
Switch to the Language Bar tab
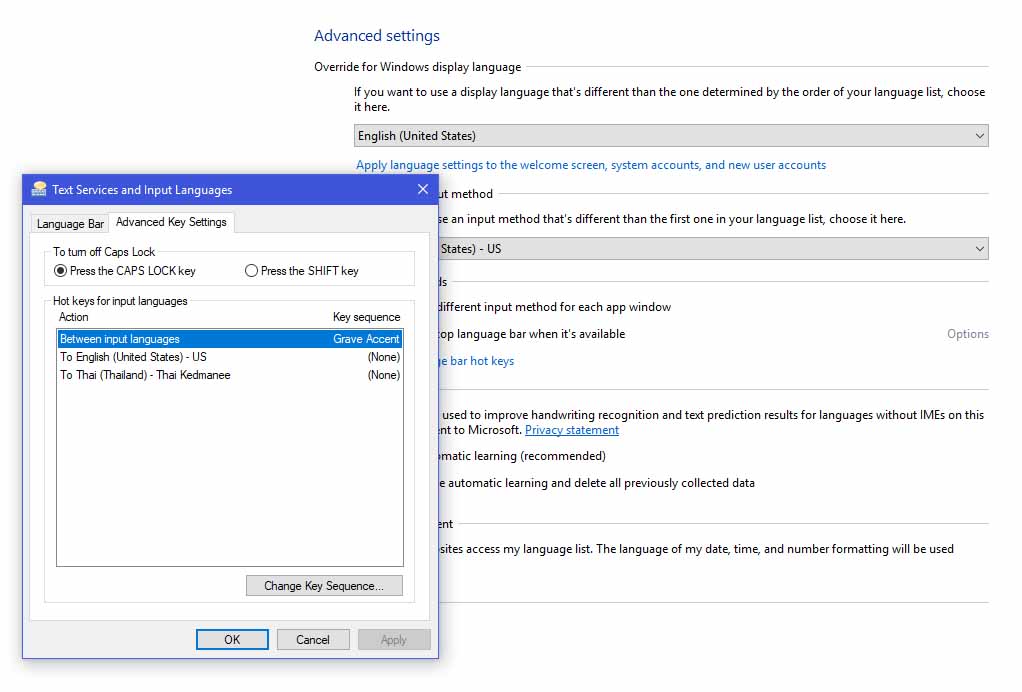pos(70,223)
